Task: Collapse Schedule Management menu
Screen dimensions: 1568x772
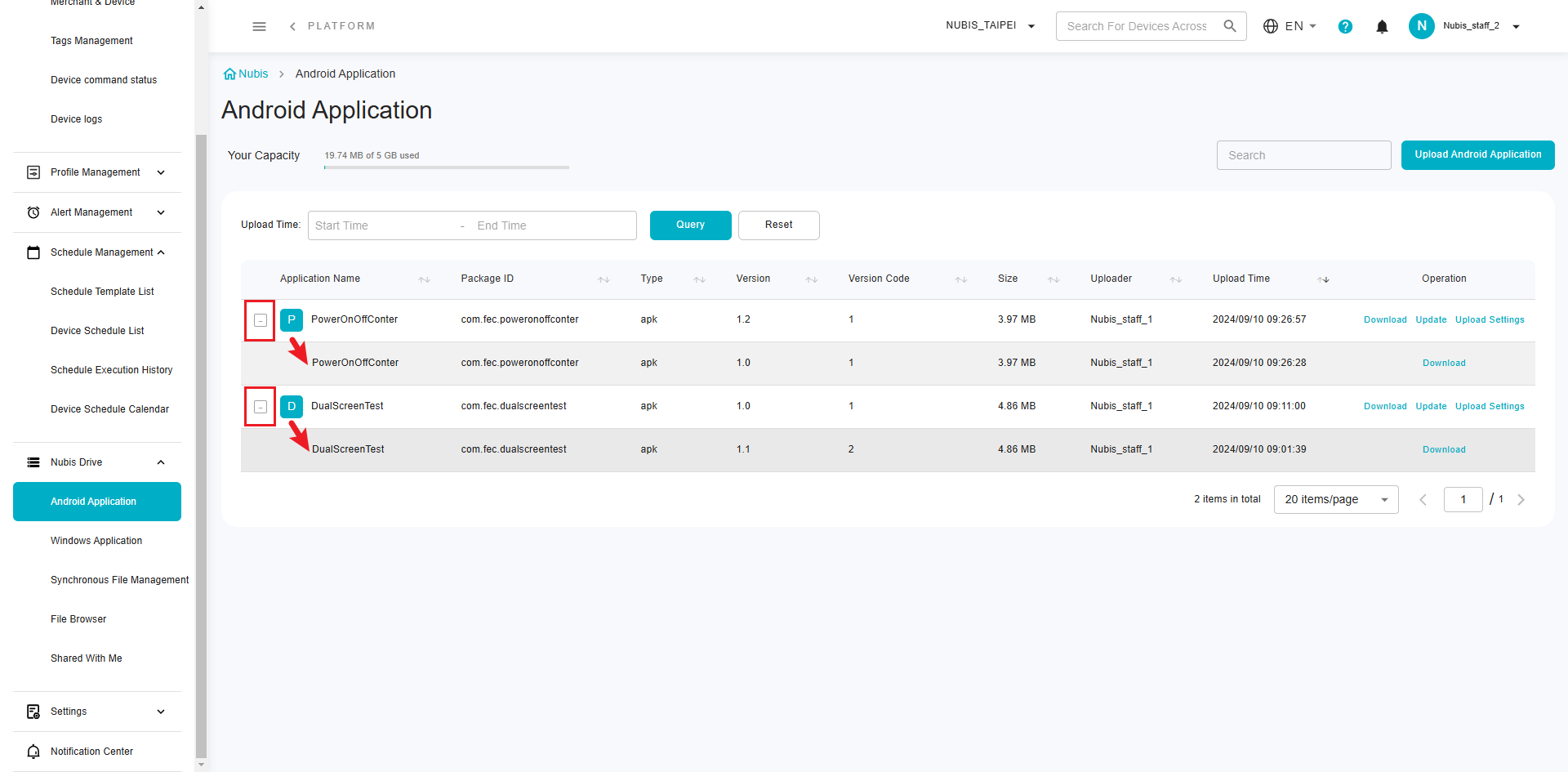Action: (161, 252)
